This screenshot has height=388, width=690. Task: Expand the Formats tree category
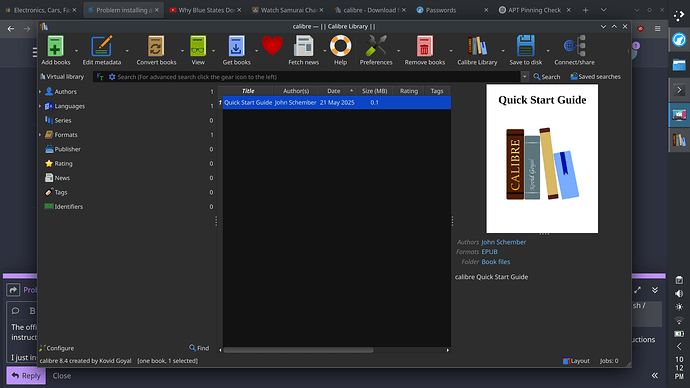pyautogui.click(x=40, y=135)
